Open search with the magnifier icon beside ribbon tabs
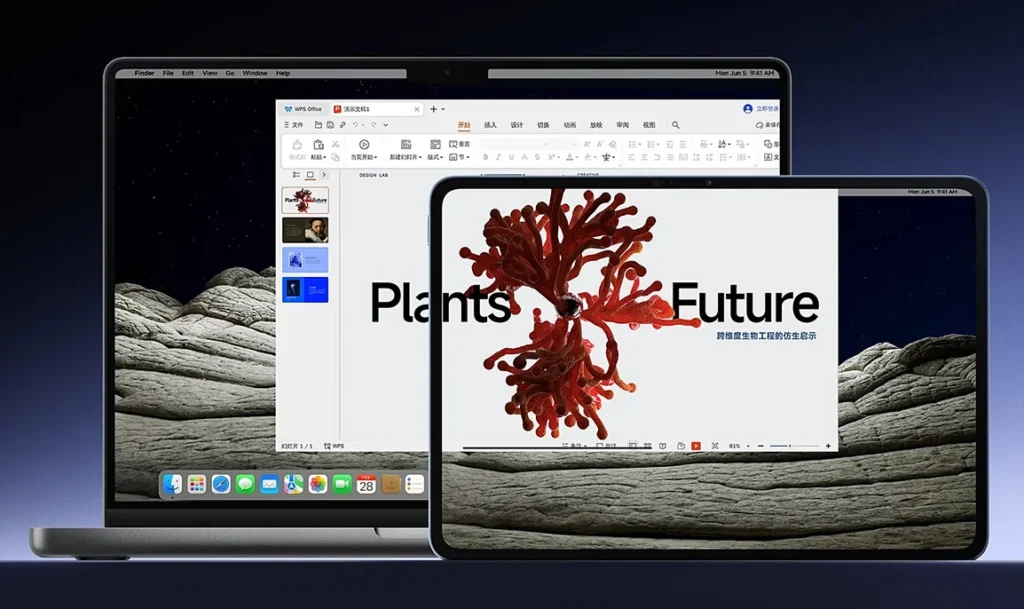Viewport: 1024px width, 609px height. tap(676, 125)
